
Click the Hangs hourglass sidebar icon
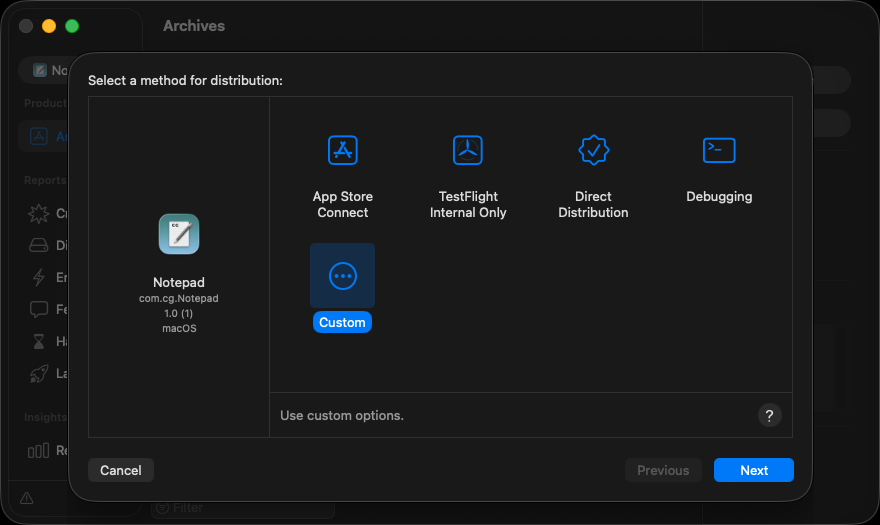[x=39, y=341]
